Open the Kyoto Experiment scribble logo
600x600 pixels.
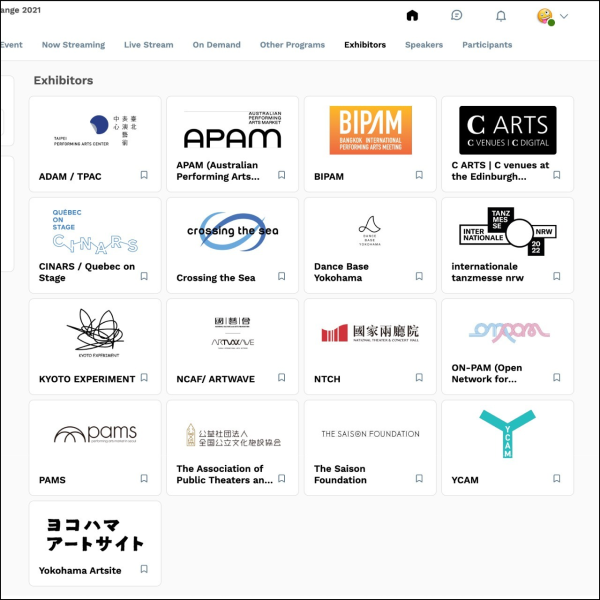click(96, 333)
